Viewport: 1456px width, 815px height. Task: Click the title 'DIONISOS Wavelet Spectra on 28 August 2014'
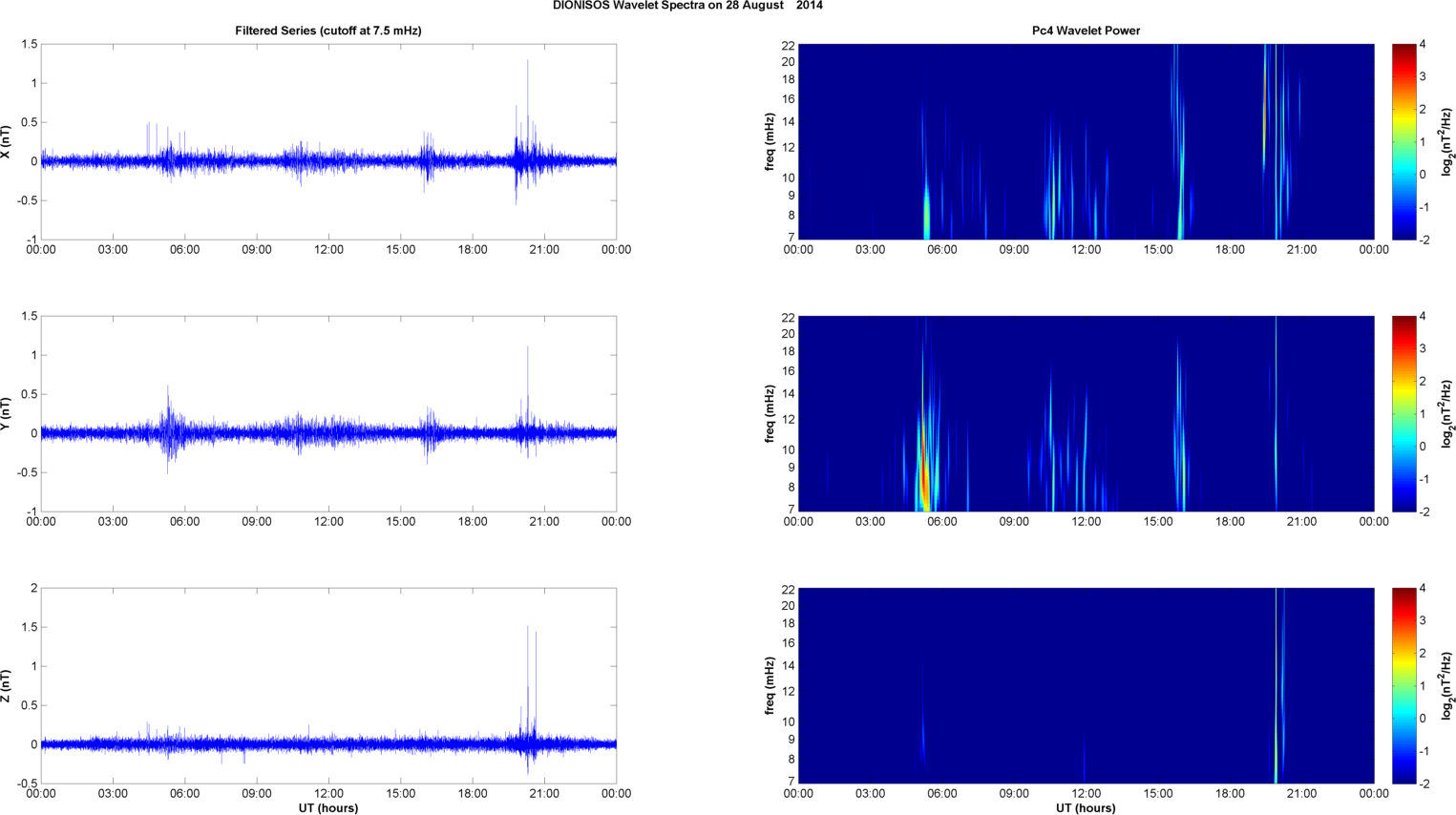[687, 6]
